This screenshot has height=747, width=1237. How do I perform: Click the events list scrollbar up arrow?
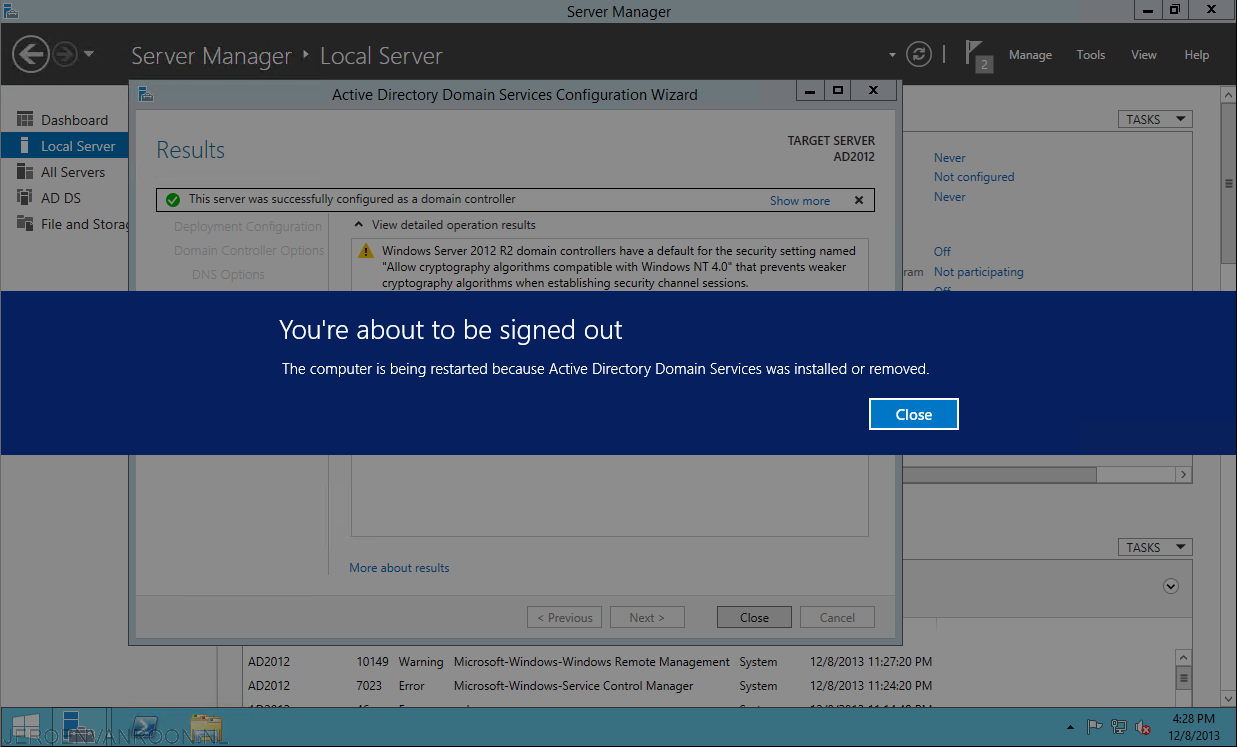coord(1184,657)
